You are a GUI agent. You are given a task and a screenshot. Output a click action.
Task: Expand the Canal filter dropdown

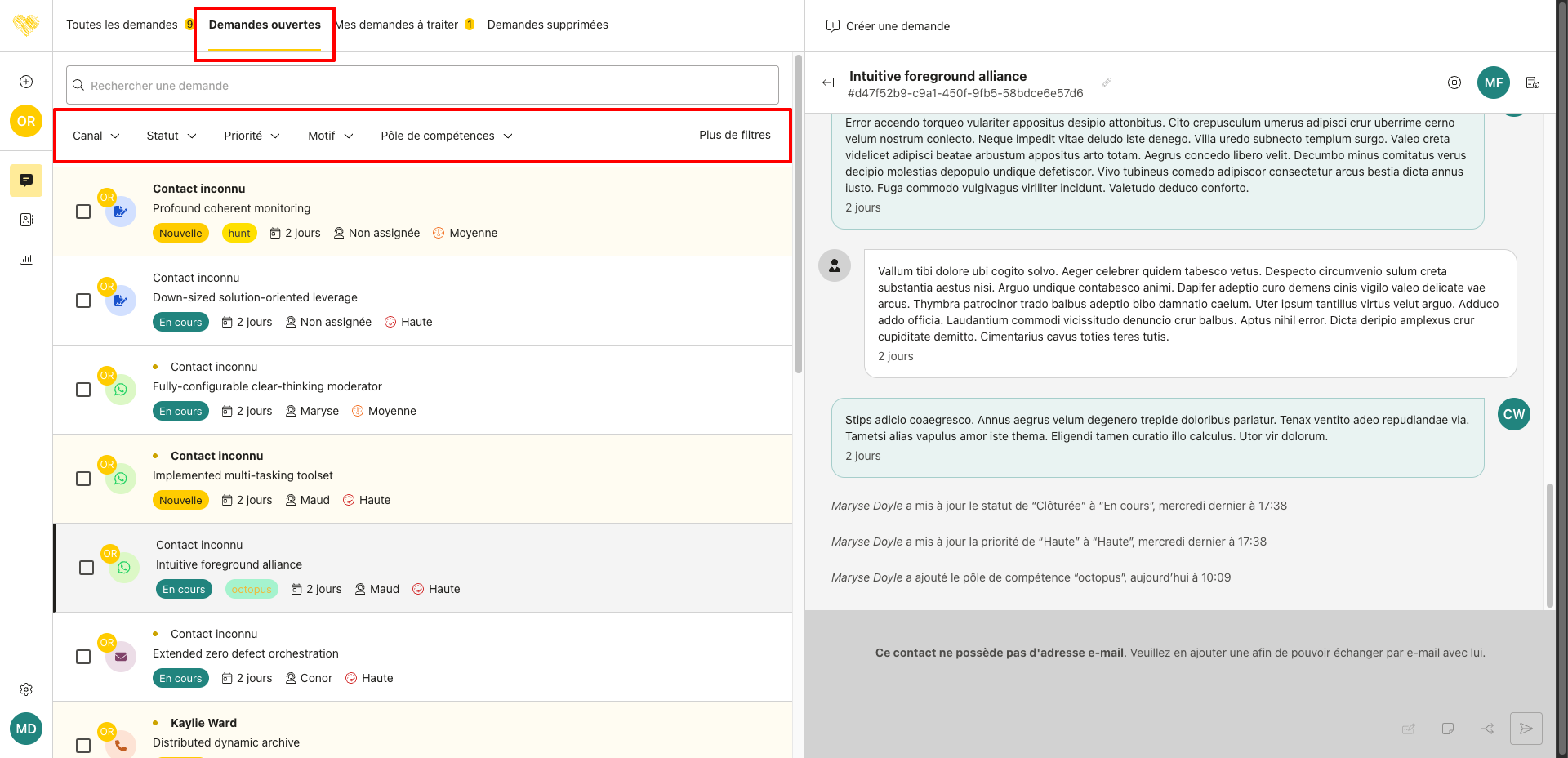point(96,136)
